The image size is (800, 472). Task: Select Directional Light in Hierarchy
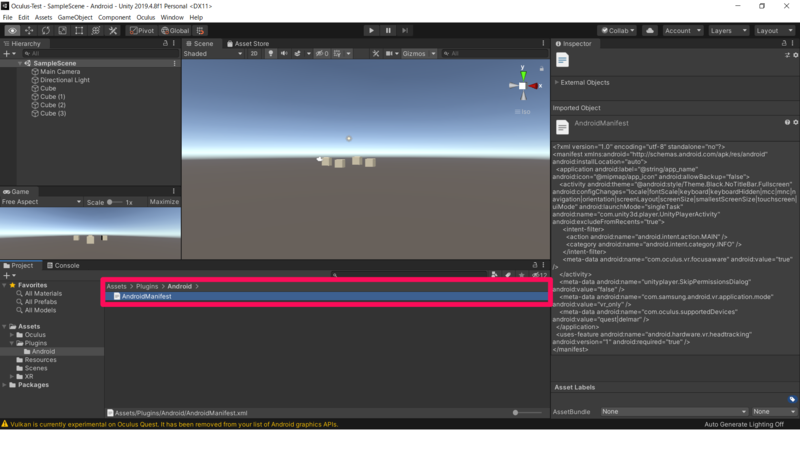65,80
